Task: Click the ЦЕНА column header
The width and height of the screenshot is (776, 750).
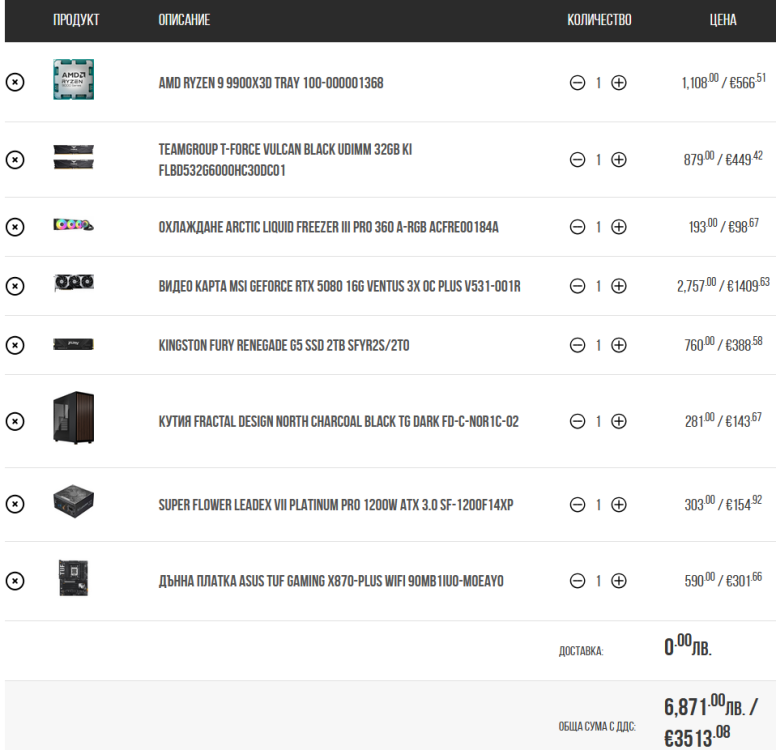Action: 723,20
